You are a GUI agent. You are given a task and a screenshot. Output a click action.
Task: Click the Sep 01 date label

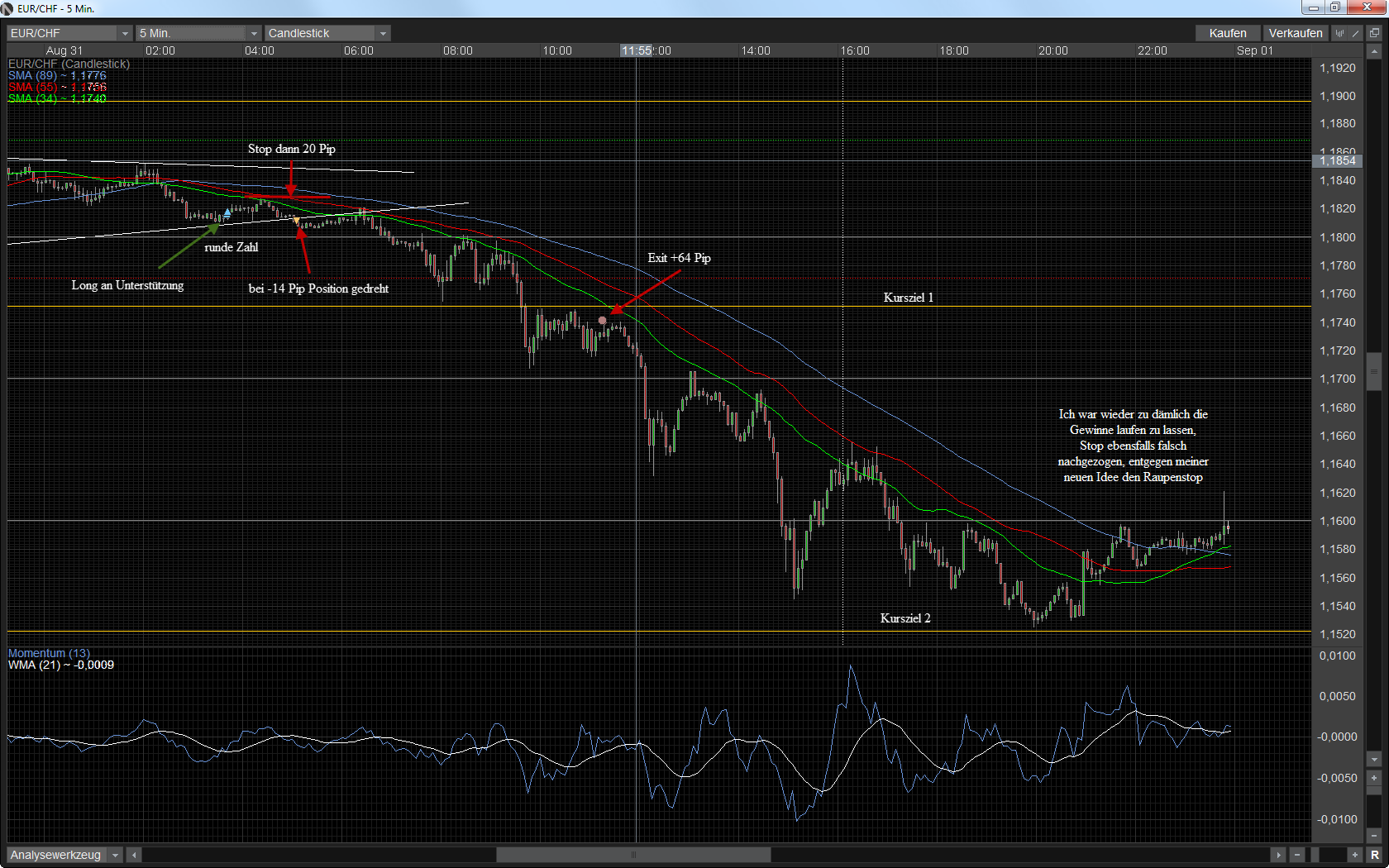point(1255,50)
